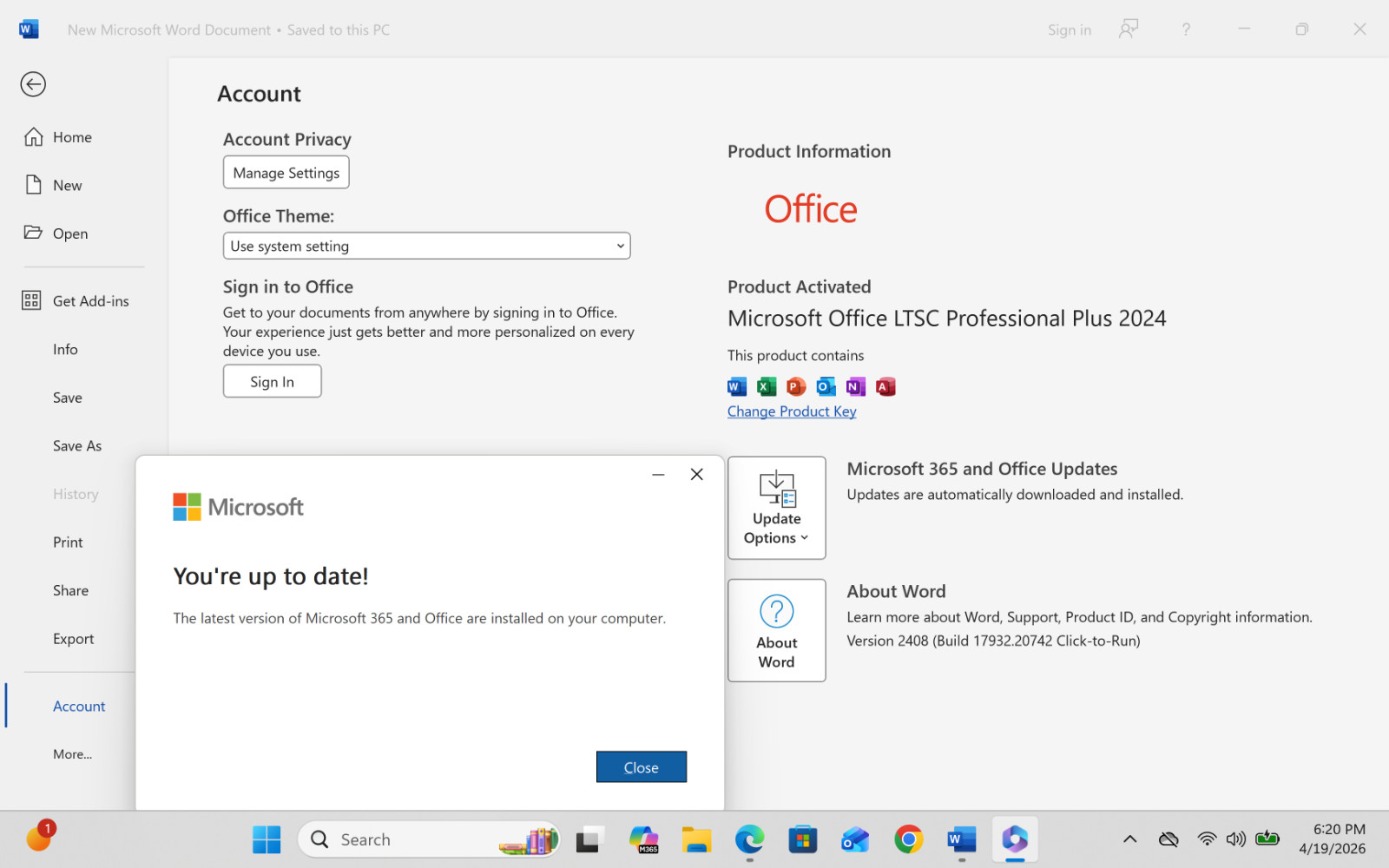Click the Version 2408 build text
The image size is (1389, 868).
(993, 641)
